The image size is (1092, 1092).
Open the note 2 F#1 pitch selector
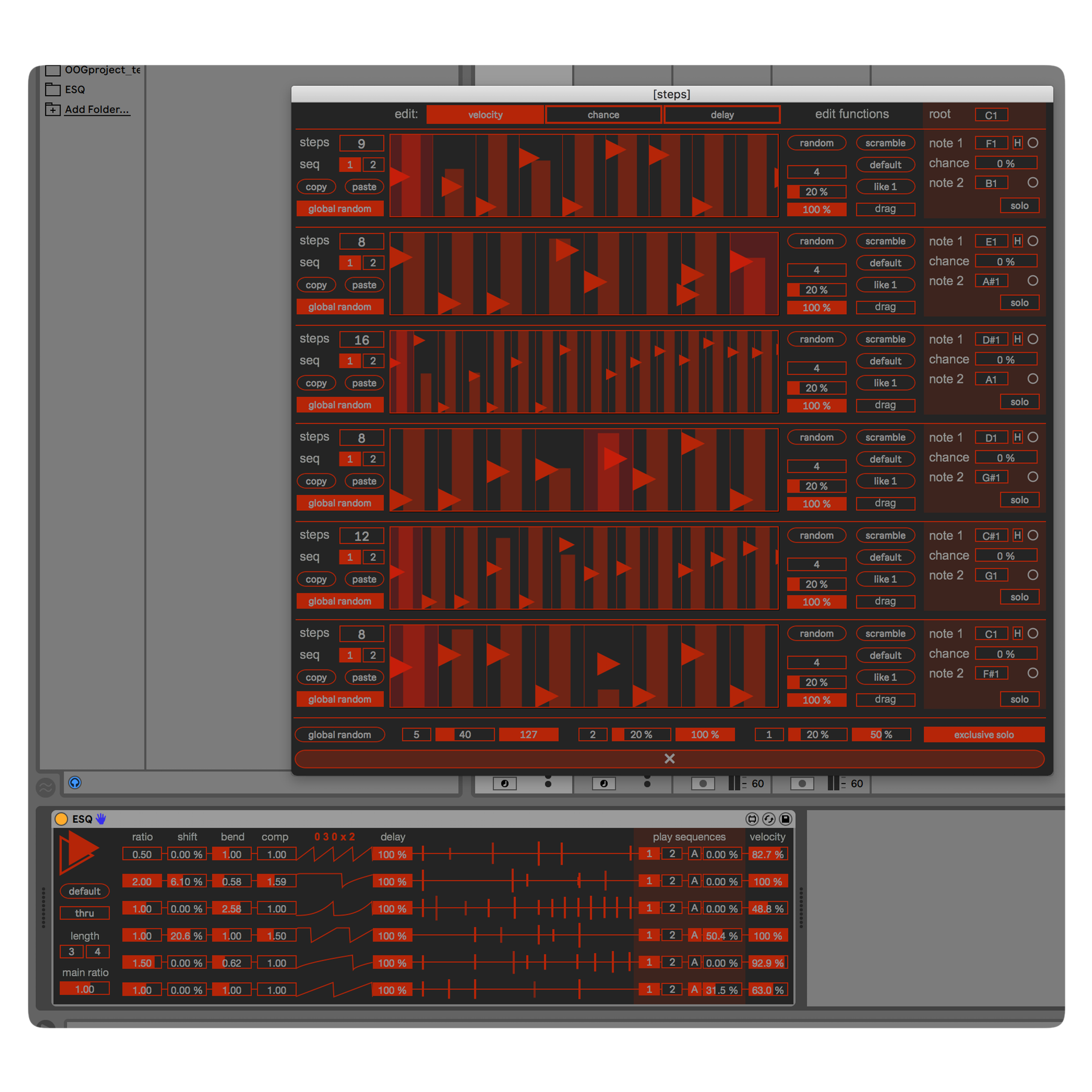(991, 673)
